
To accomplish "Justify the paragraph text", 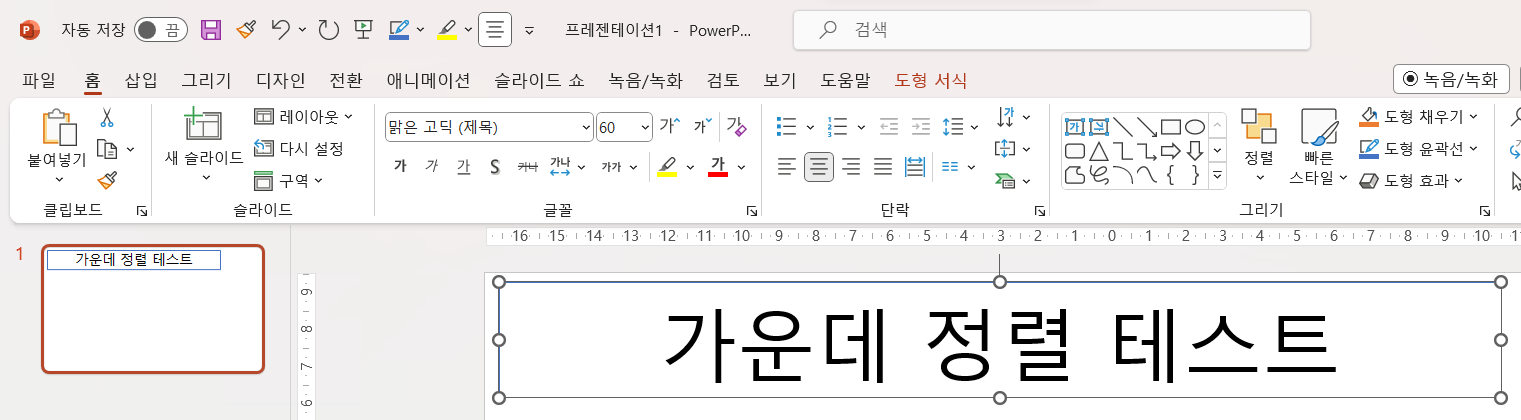I will coord(883,166).
